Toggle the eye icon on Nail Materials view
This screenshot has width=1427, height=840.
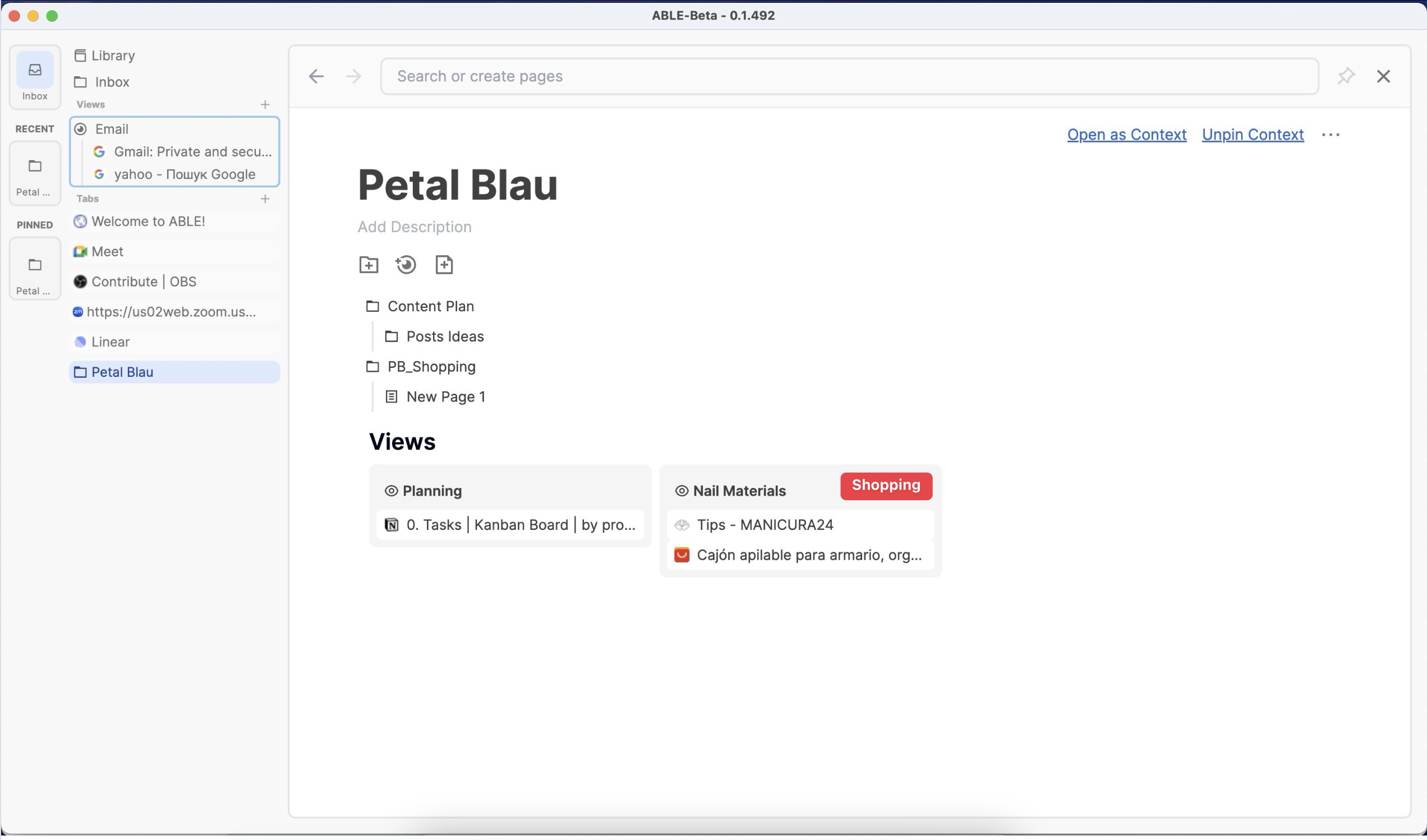pyautogui.click(x=681, y=491)
